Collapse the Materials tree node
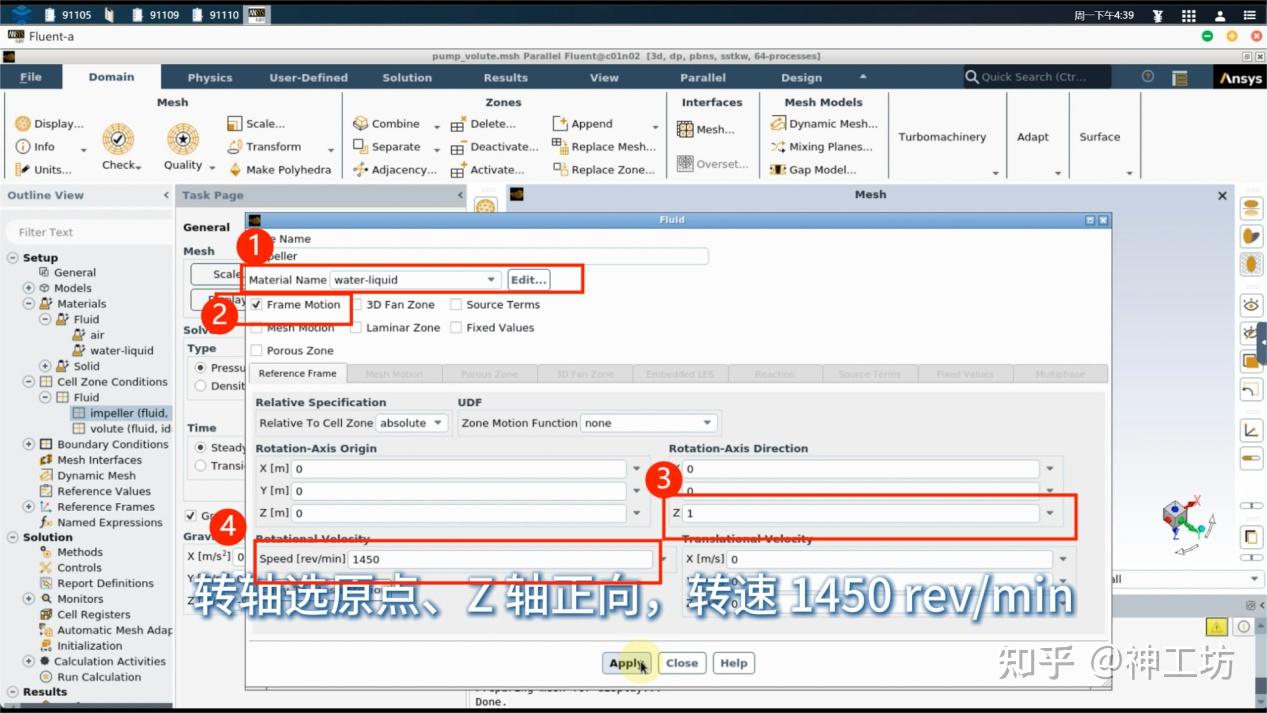The height and width of the screenshot is (713, 1267). 29,304
